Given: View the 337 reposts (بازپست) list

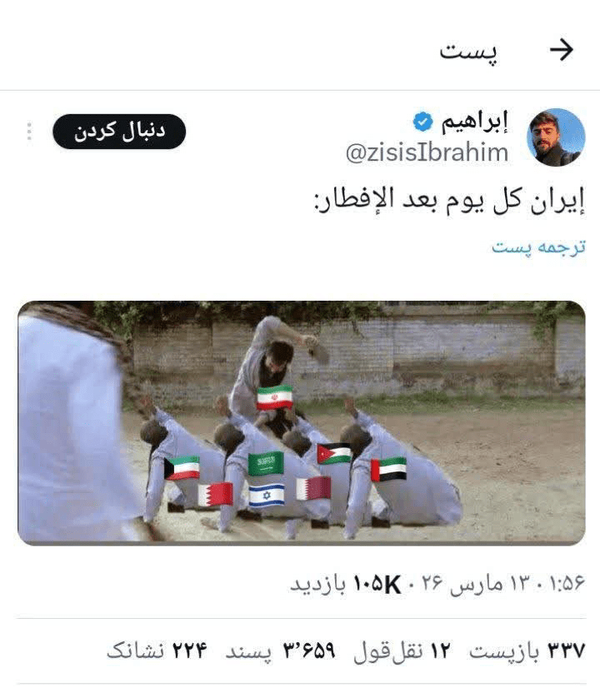Looking at the screenshot, I should click(527, 651).
